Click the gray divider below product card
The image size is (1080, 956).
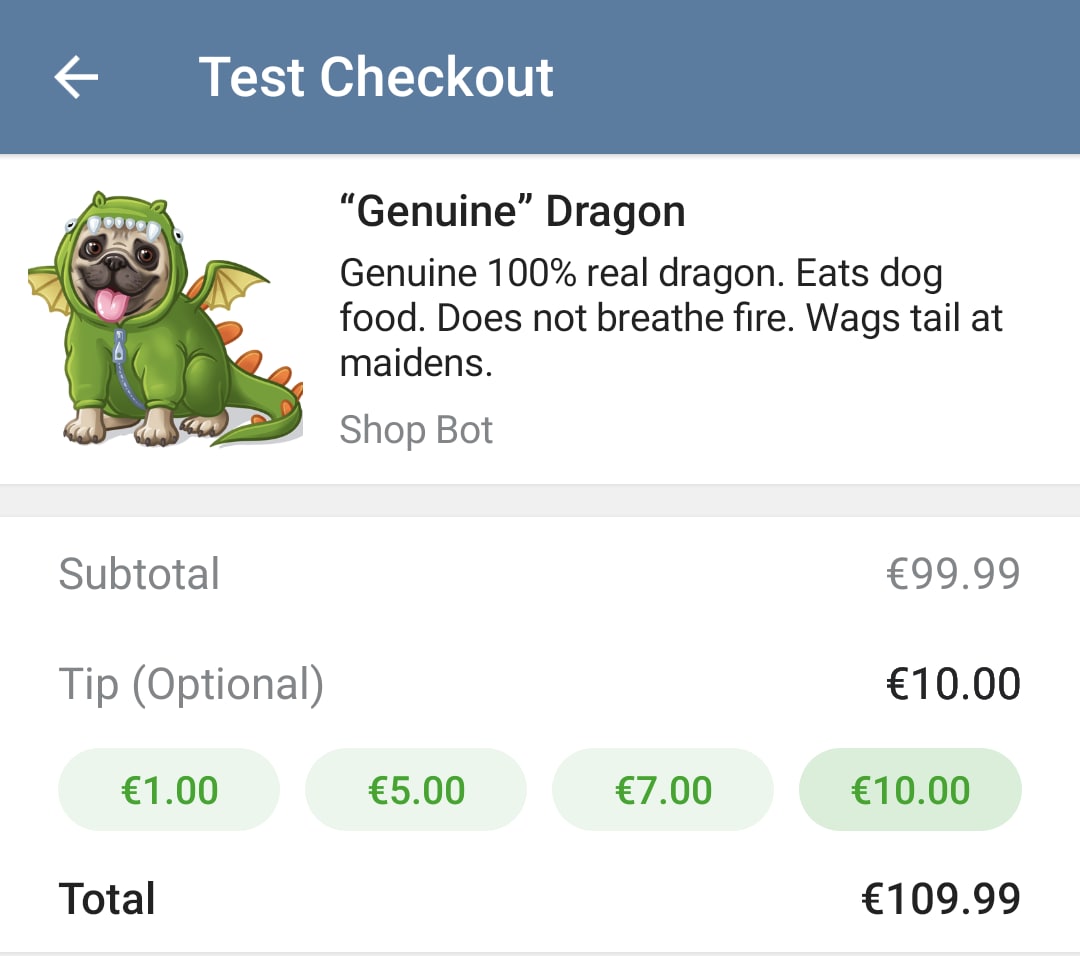coord(540,501)
